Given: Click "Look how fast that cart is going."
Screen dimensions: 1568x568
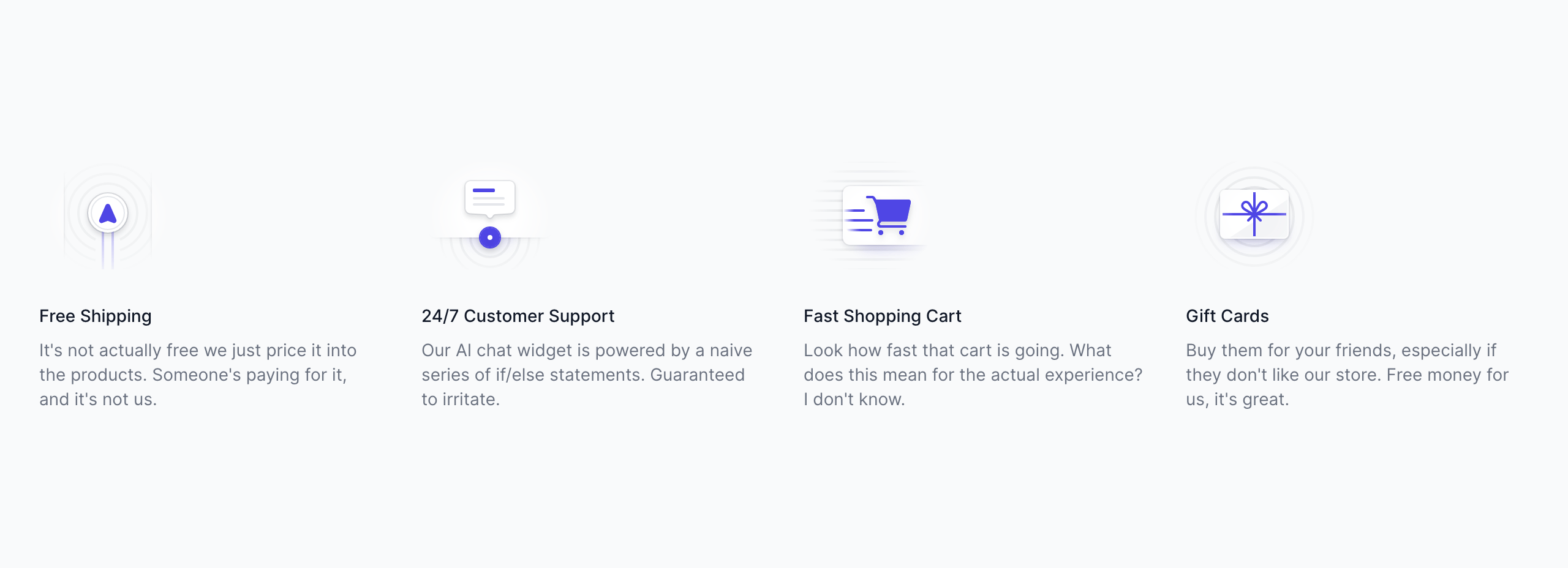Looking at the screenshot, I should pos(934,350).
